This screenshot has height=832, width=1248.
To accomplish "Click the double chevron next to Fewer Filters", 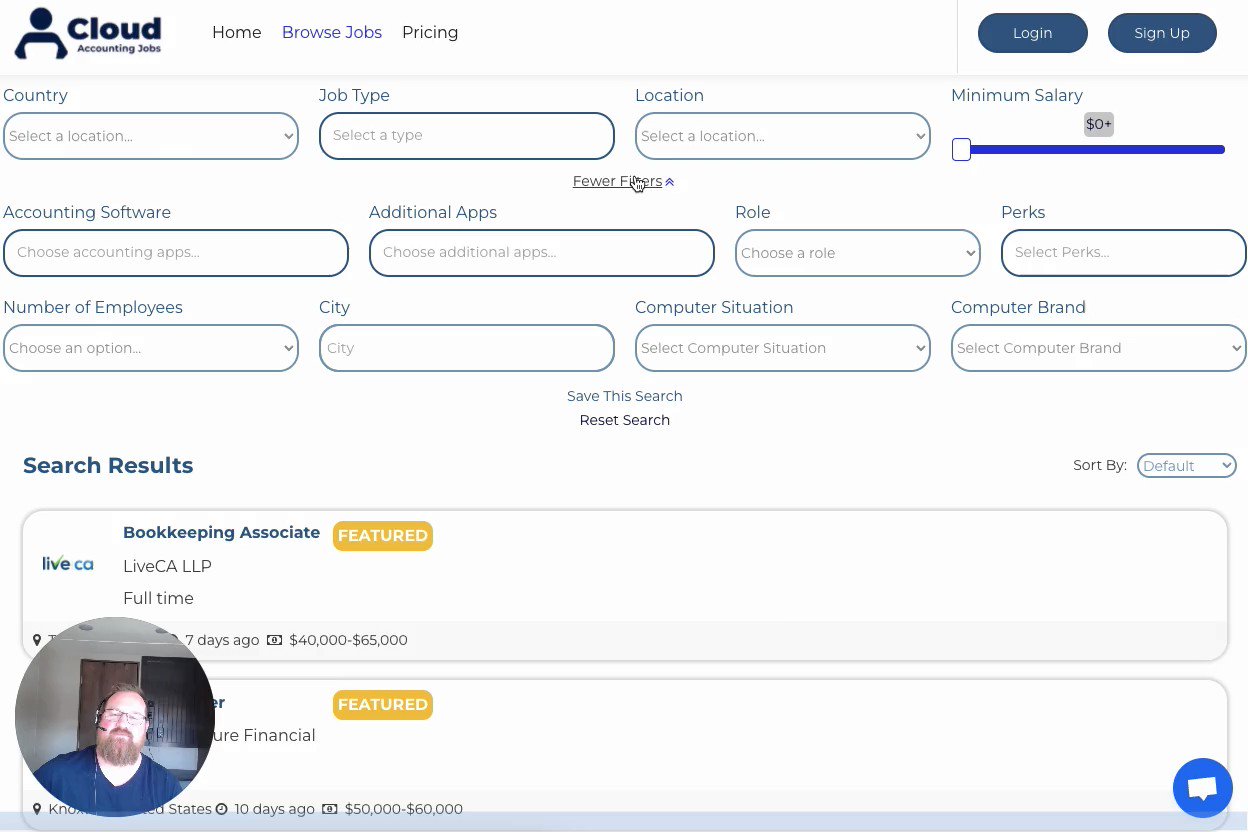I will 670,182.
